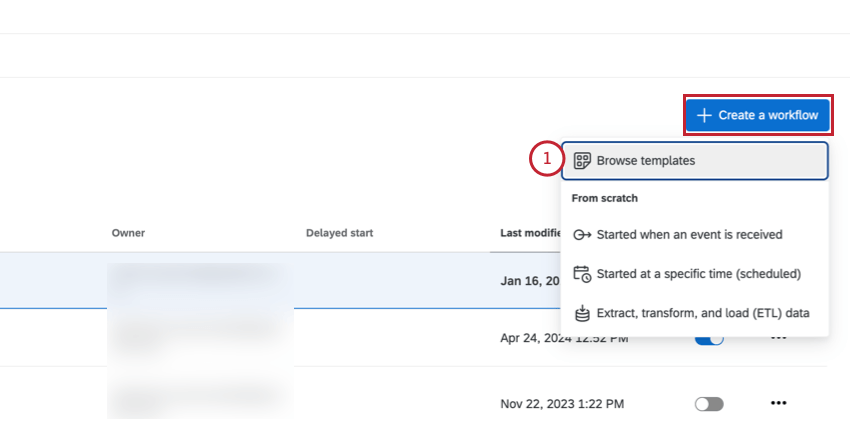
Task: Click the event-received arrow icon
Action: click(x=582, y=235)
